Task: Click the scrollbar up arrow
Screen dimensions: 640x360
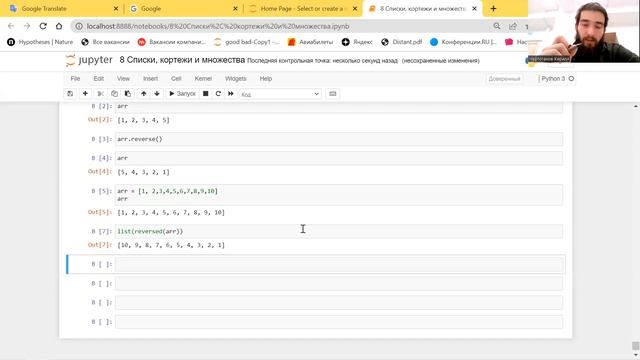Action: [636, 106]
